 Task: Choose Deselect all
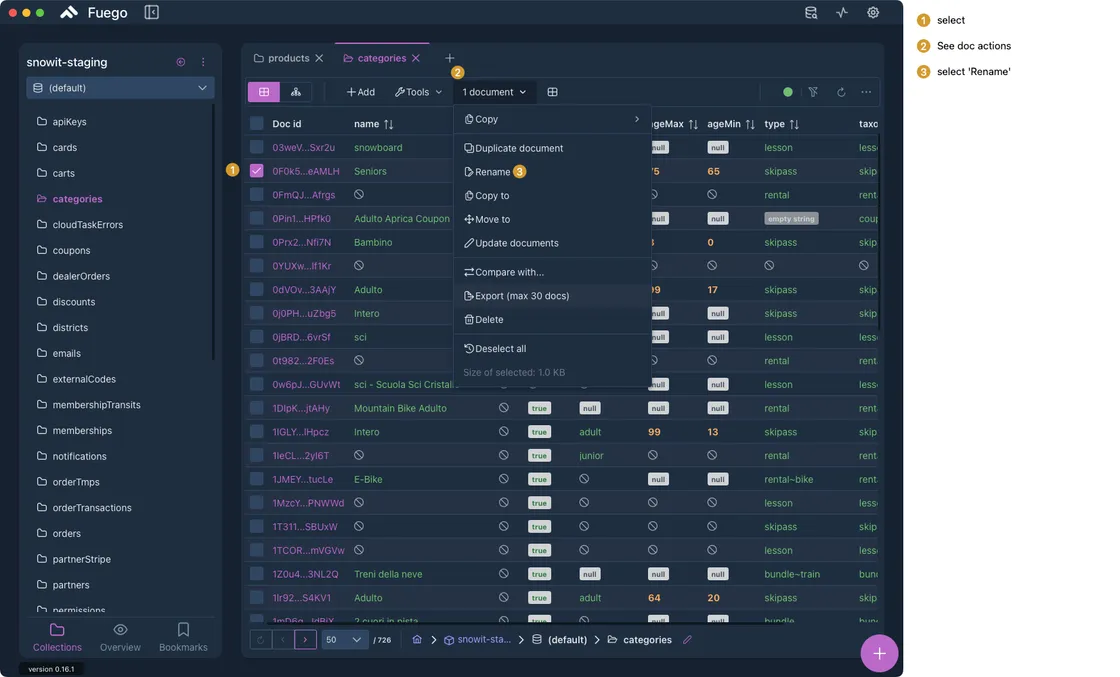click(x=551, y=348)
